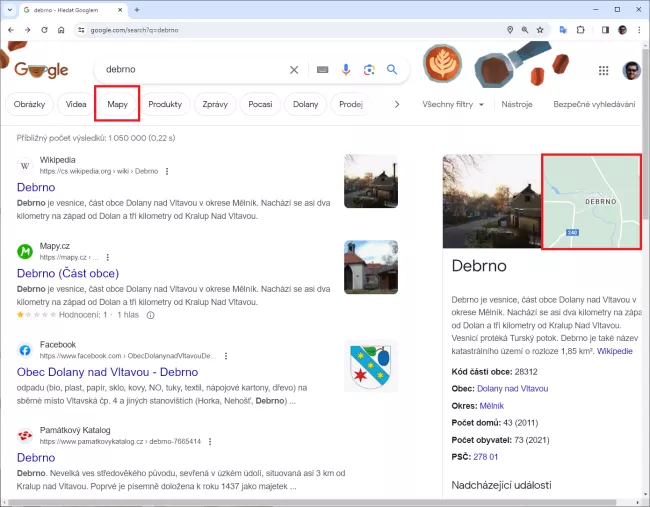Click the browser address bar
Screen dimensions: 650x507
pos(290,30)
